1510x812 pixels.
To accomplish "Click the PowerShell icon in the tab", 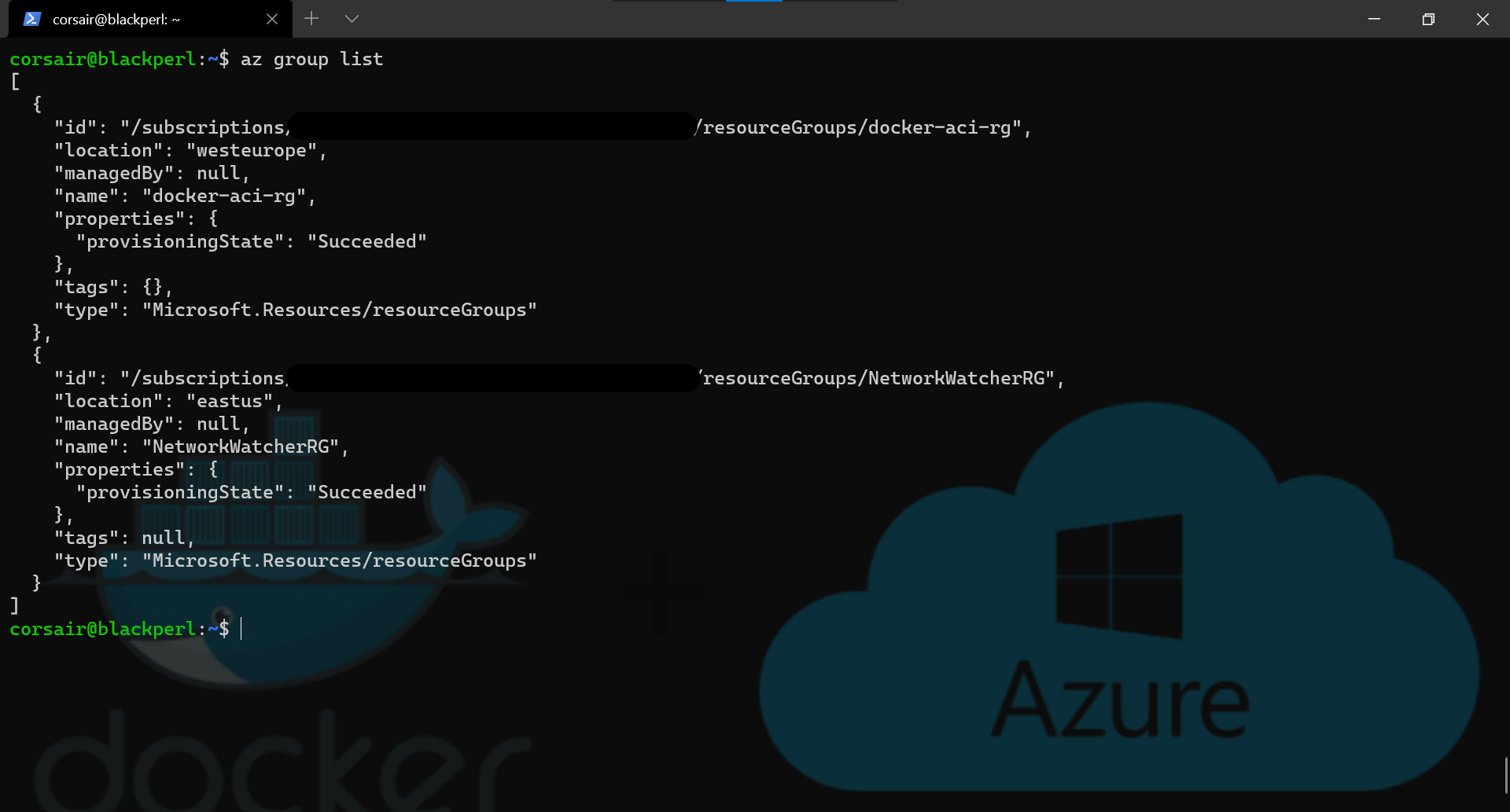I will point(31,19).
